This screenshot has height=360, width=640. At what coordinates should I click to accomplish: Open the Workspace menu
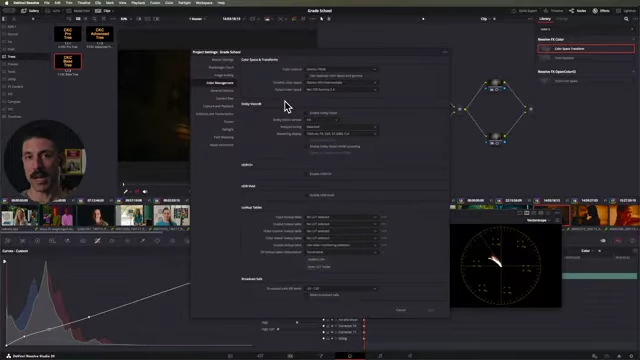point(204,2)
